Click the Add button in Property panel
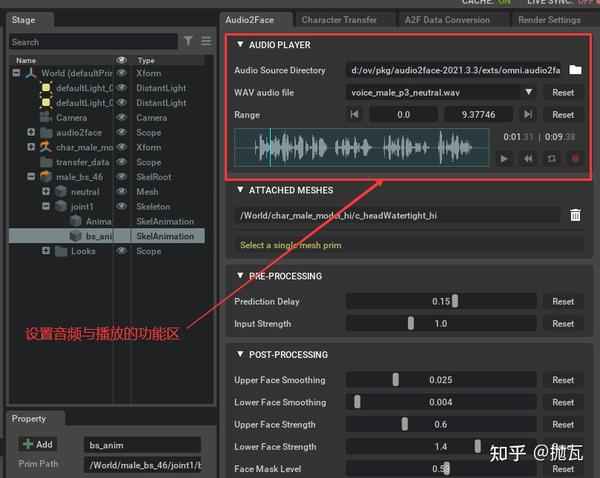 point(39,444)
